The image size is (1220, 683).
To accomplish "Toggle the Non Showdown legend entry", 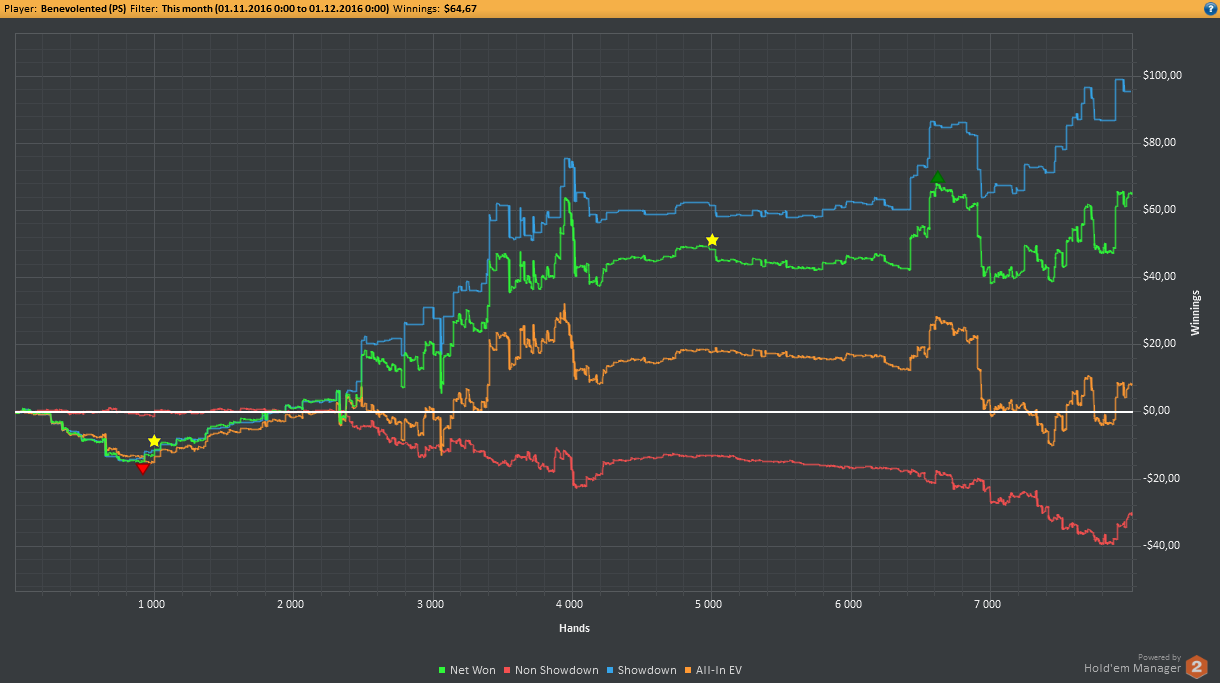I will tap(550, 670).
